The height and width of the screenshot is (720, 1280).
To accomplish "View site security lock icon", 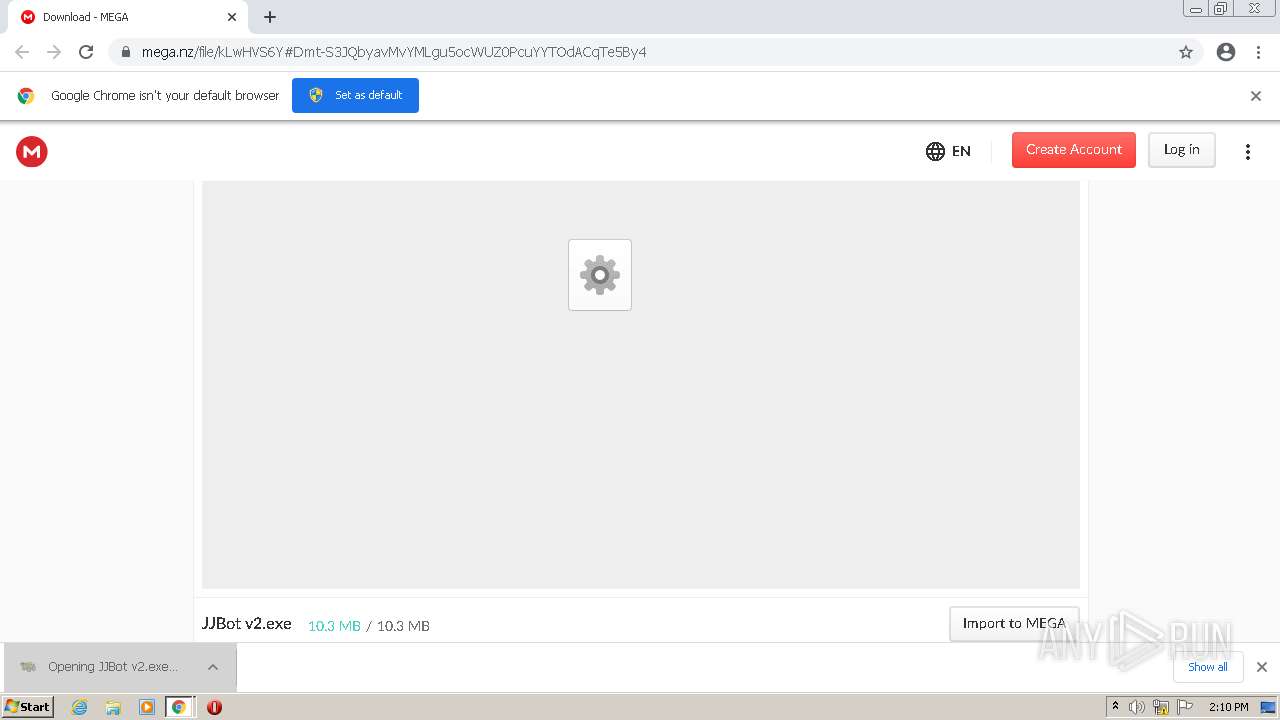I will point(125,52).
